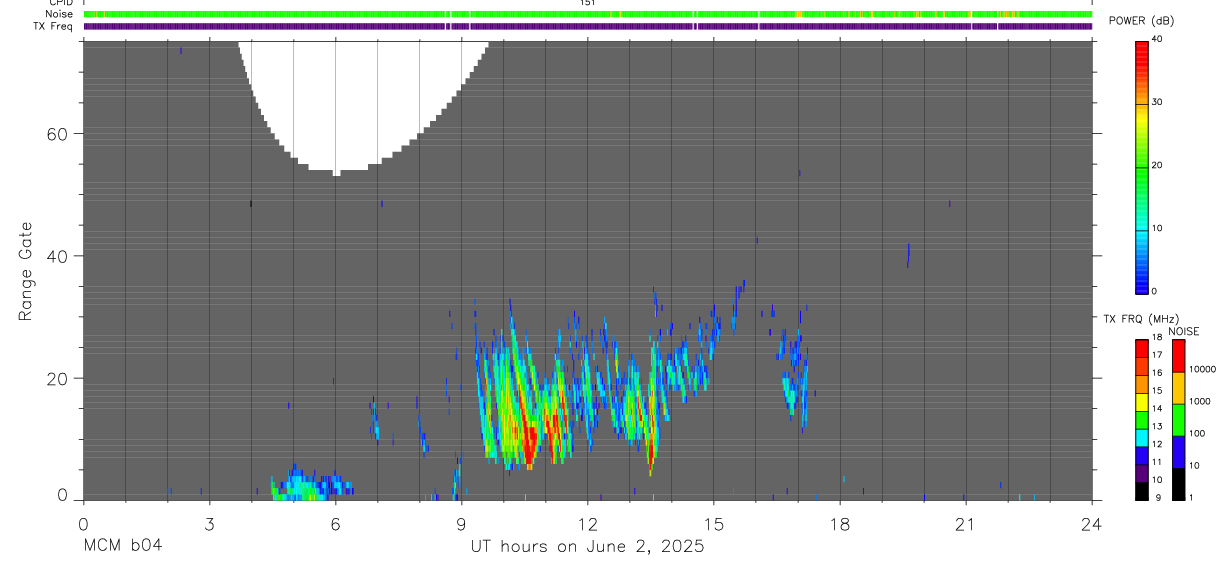Choose the 14 MHz legend label

pyautogui.click(x=1157, y=408)
